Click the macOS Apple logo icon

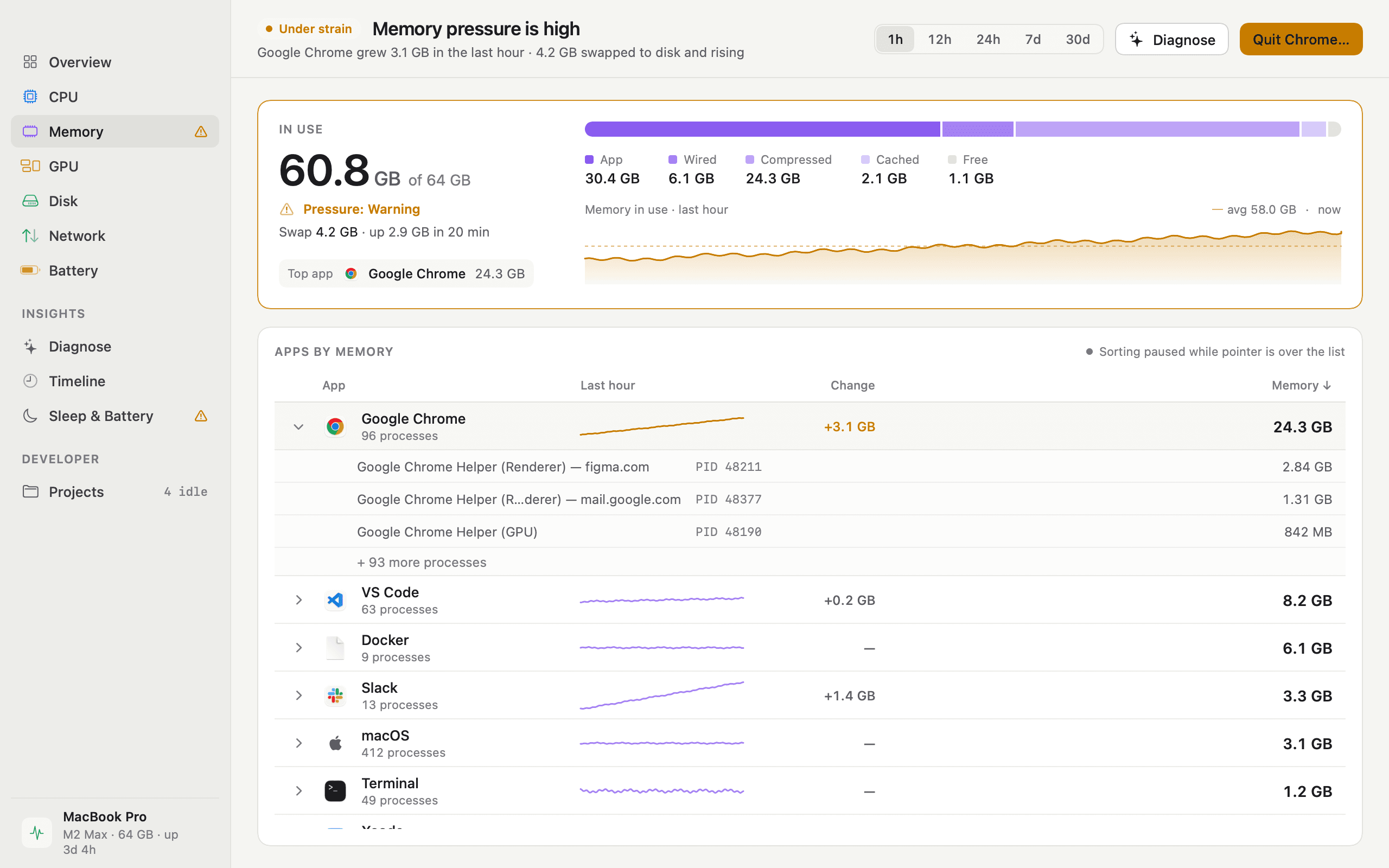tap(335, 743)
